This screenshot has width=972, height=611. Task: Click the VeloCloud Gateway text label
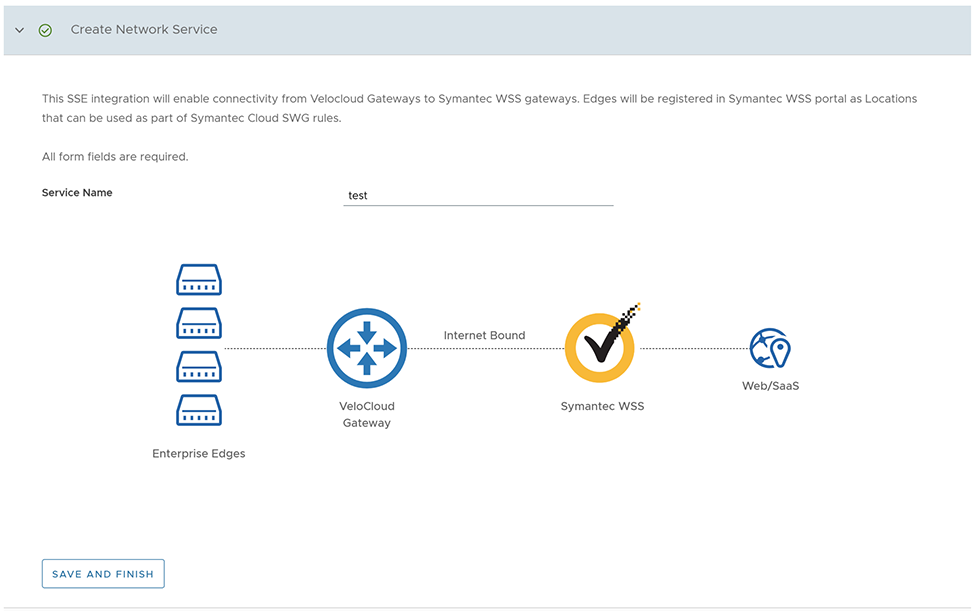367,415
